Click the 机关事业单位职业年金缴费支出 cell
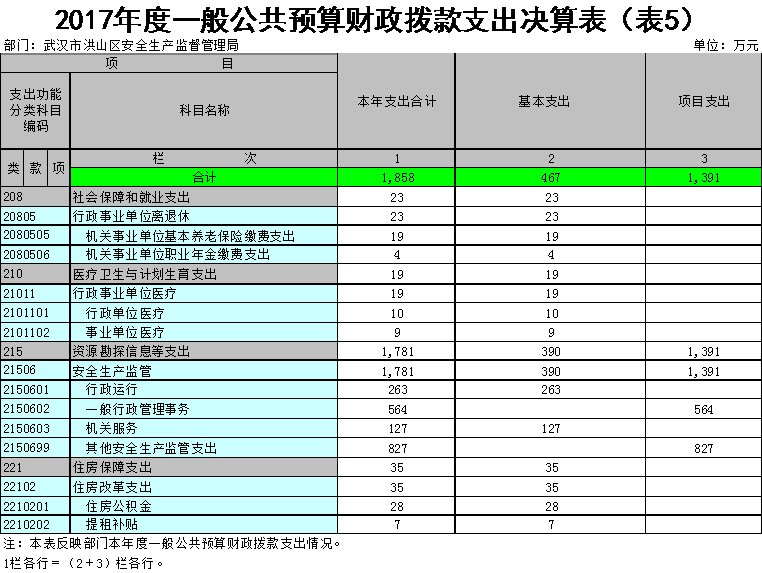The width and height of the screenshot is (762, 573). 203,255
